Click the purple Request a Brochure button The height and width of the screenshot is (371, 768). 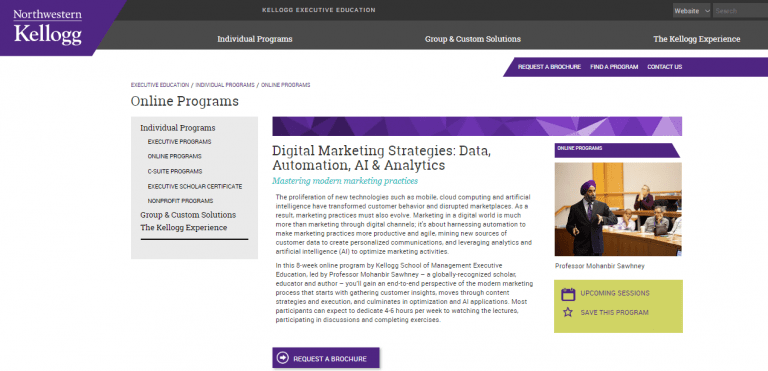(x=326, y=358)
